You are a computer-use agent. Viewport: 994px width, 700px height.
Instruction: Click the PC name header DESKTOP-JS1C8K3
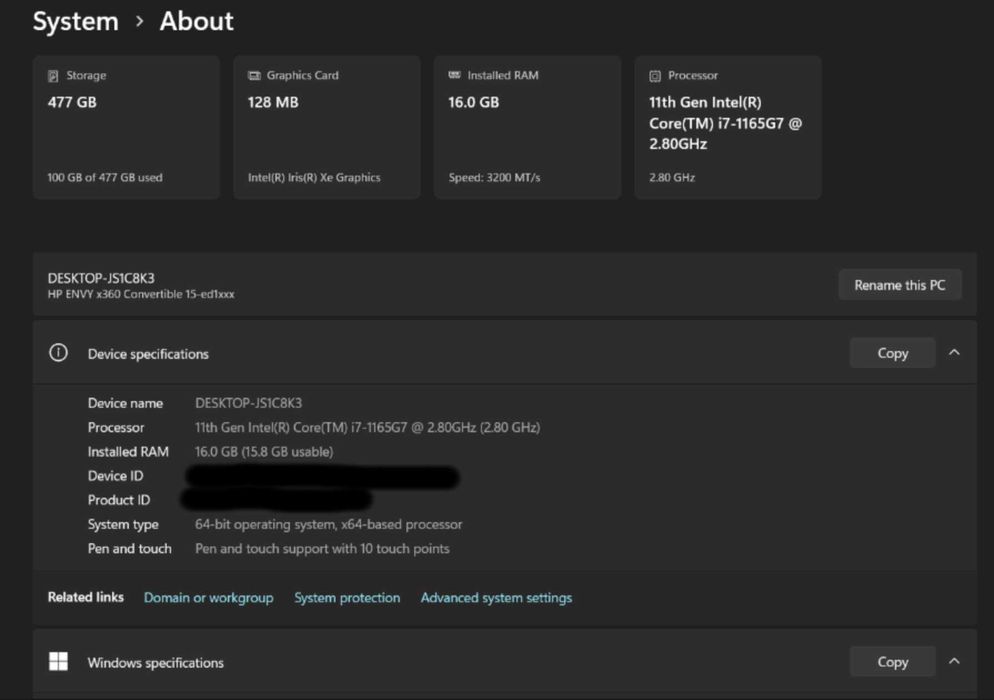(x=101, y=278)
